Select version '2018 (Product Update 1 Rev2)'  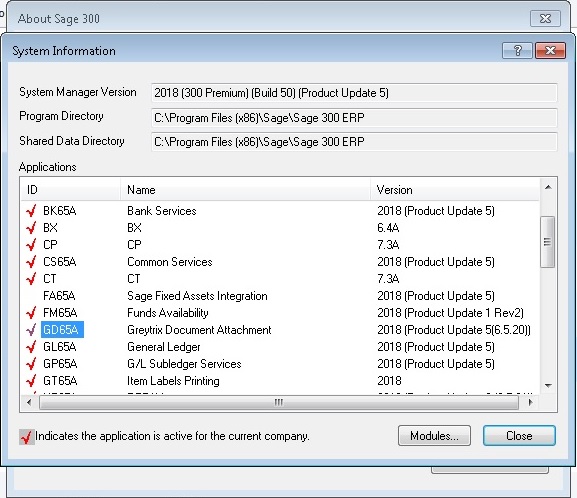(450, 313)
